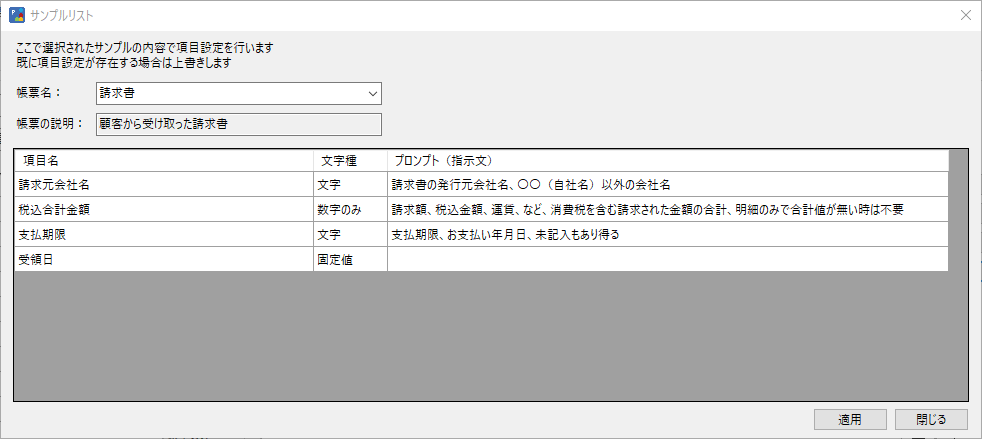Select the 受領日 item name cell
The height and width of the screenshot is (439, 982).
click(164, 260)
